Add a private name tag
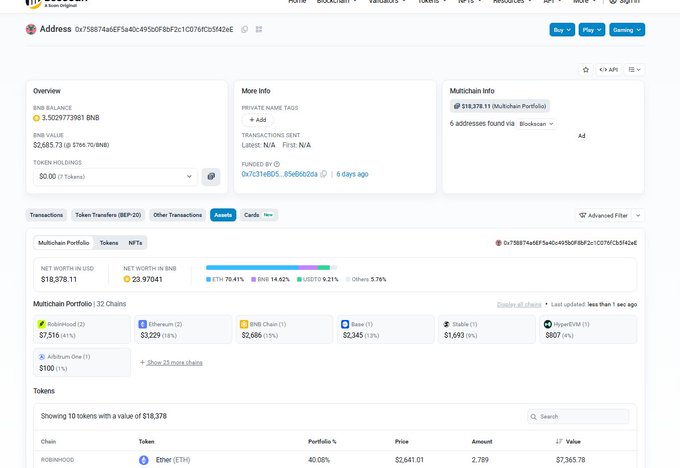The height and width of the screenshot is (468, 680). [258, 120]
